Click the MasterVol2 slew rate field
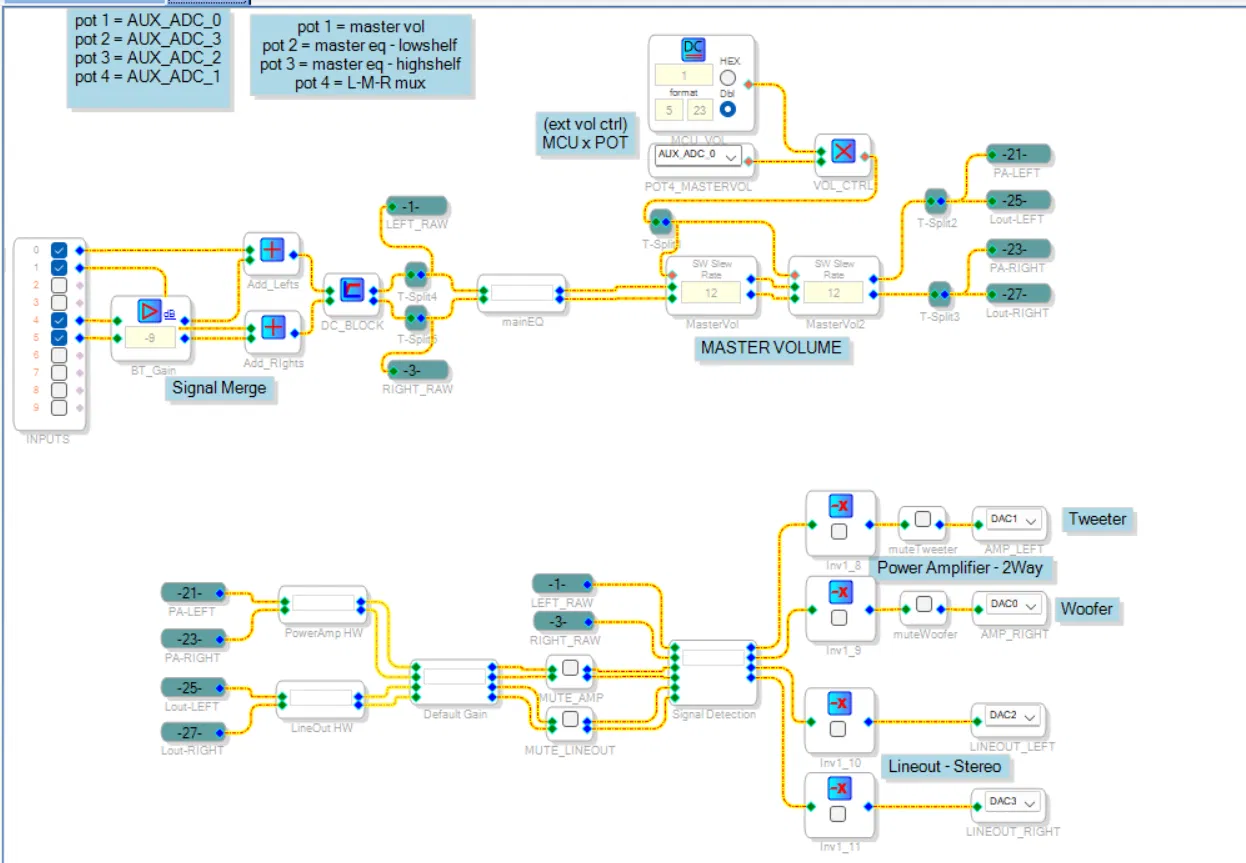This screenshot has width=1246, height=863. coord(834,292)
